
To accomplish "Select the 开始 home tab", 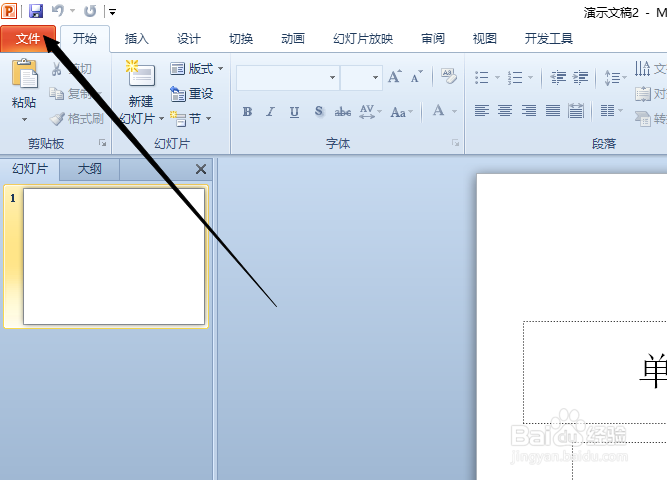I will (85, 39).
